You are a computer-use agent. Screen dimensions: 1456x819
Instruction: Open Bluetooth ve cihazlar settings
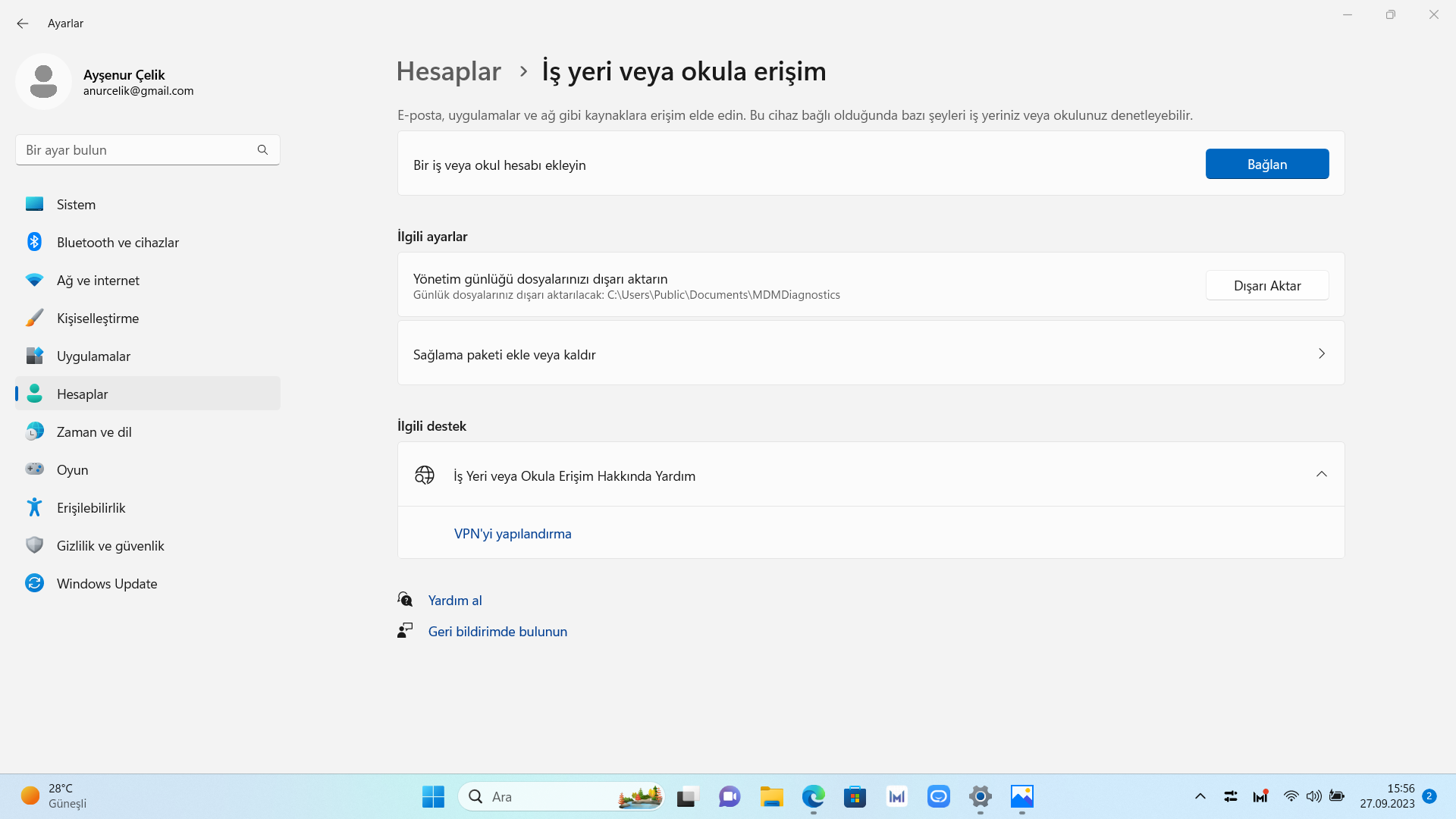pyautogui.click(x=118, y=243)
